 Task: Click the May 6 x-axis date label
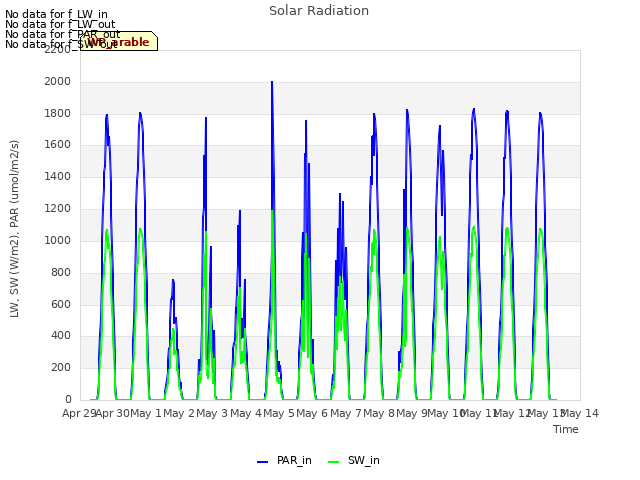[312, 413]
